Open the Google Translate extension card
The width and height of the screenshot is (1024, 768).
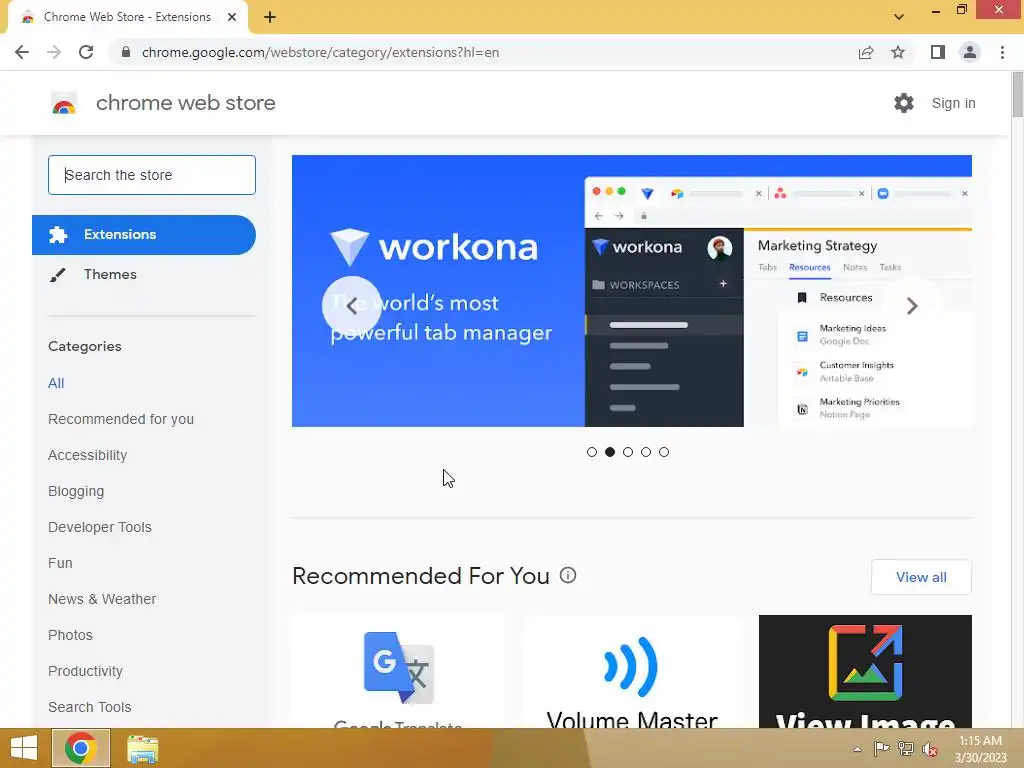398,671
